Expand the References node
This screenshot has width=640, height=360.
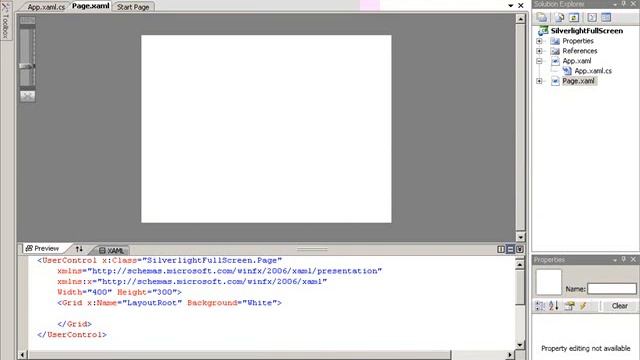pyautogui.click(x=539, y=51)
